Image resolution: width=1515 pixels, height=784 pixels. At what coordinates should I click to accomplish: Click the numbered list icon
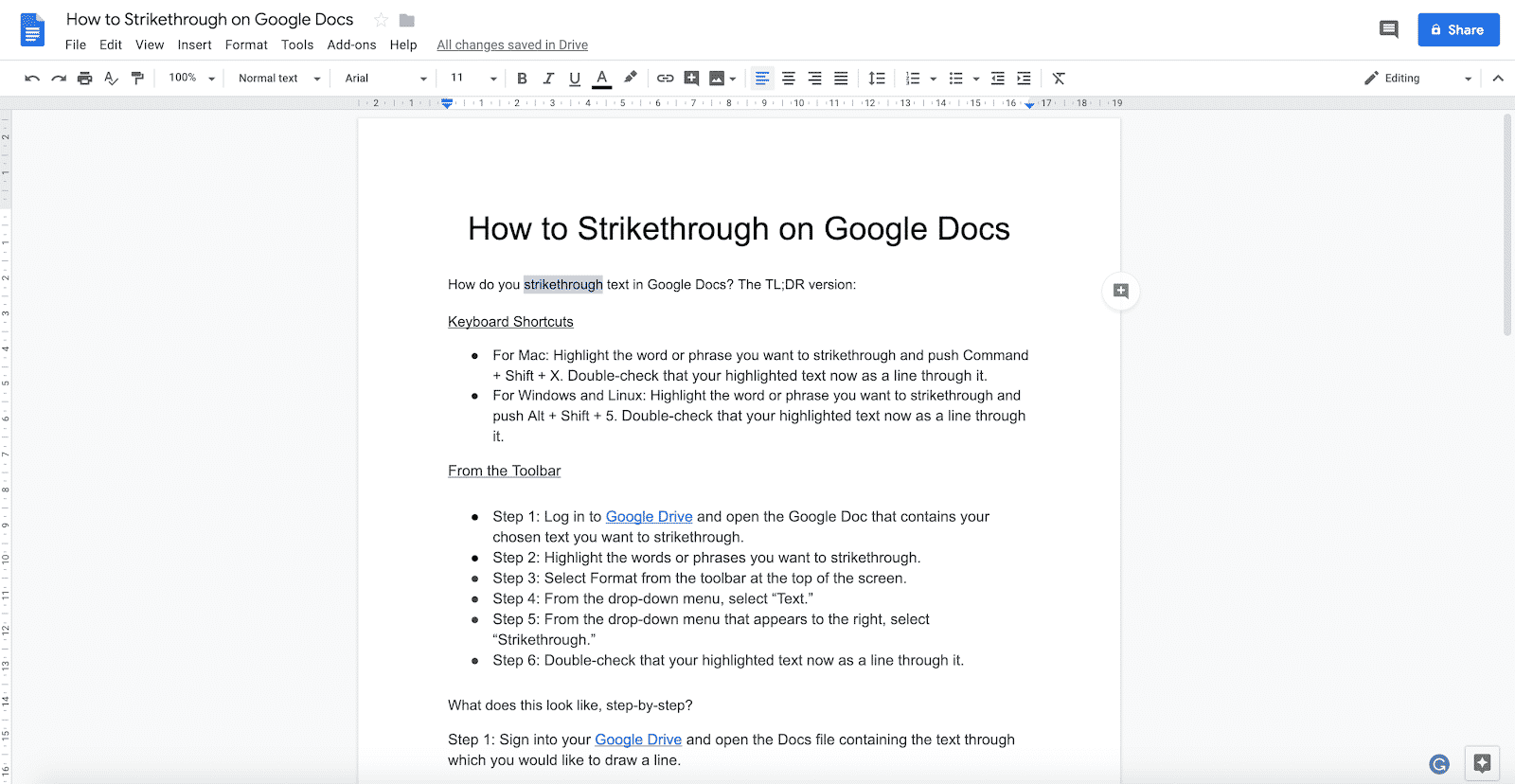[x=913, y=79]
